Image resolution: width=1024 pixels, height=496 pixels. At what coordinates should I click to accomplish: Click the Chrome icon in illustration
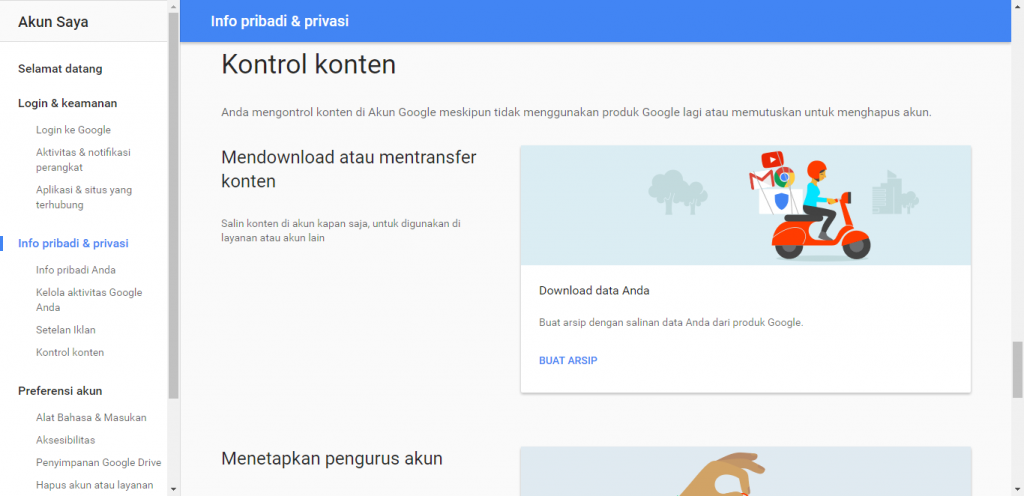tap(783, 177)
